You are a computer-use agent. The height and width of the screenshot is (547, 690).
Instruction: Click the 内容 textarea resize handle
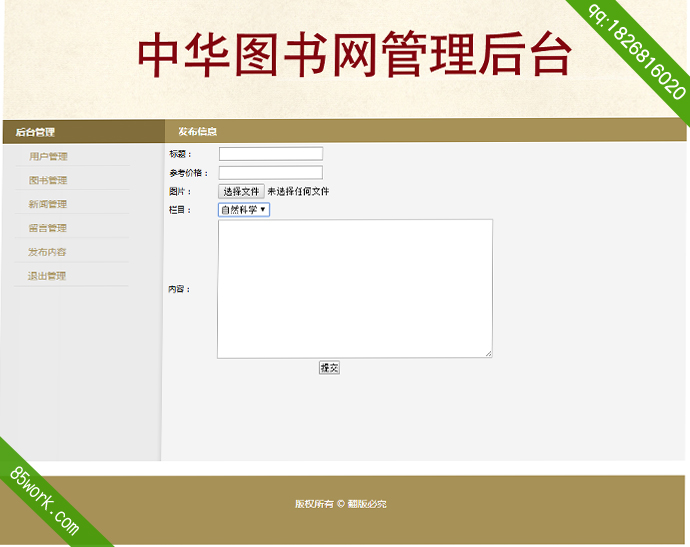(x=488, y=353)
